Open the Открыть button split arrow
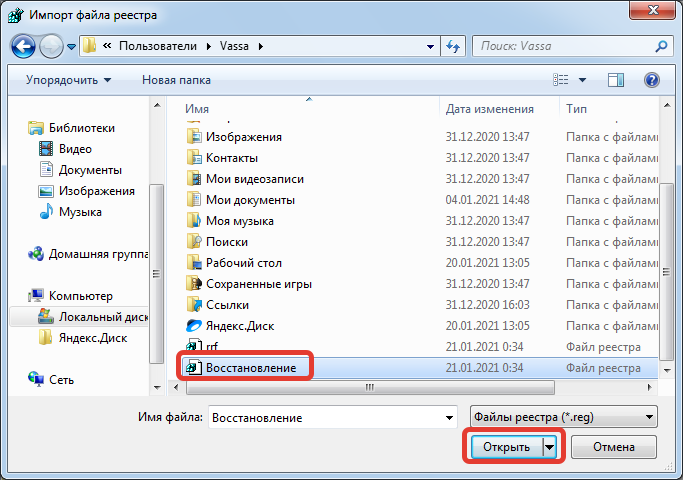 pyautogui.click(x=550, y=447)
